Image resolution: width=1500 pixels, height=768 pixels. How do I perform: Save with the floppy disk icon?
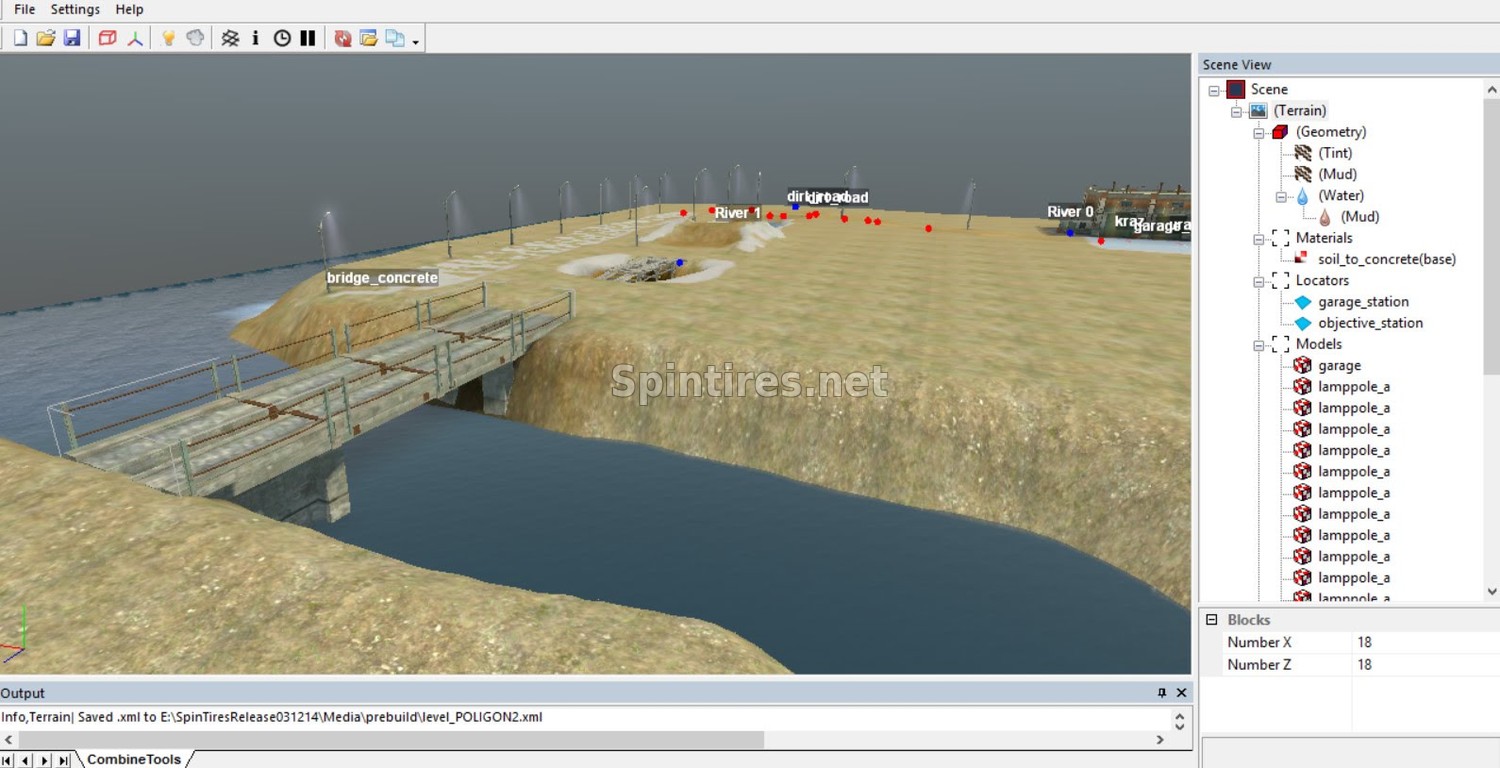pyautogui.click(x=71, y=38)
